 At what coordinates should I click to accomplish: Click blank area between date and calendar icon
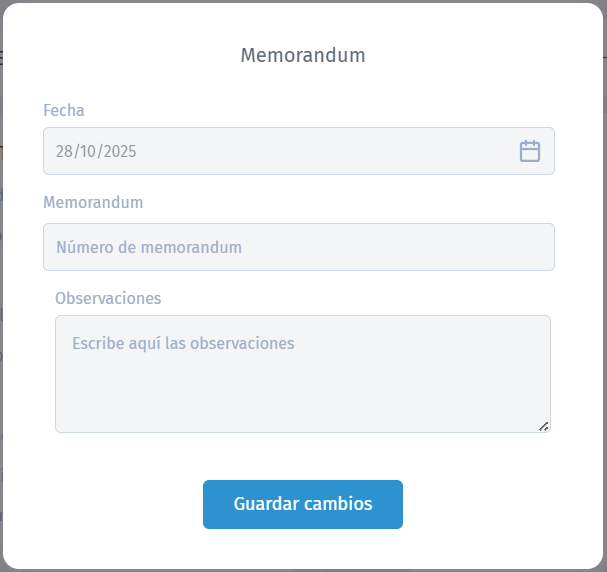click(330, 151)
